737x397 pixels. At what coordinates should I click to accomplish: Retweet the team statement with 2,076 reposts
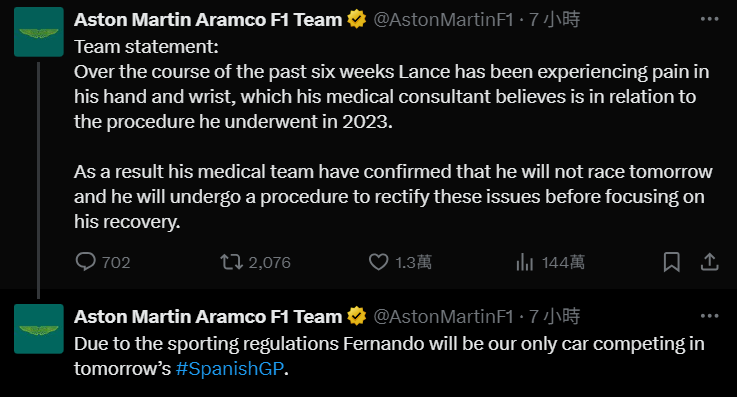point(232,262)
